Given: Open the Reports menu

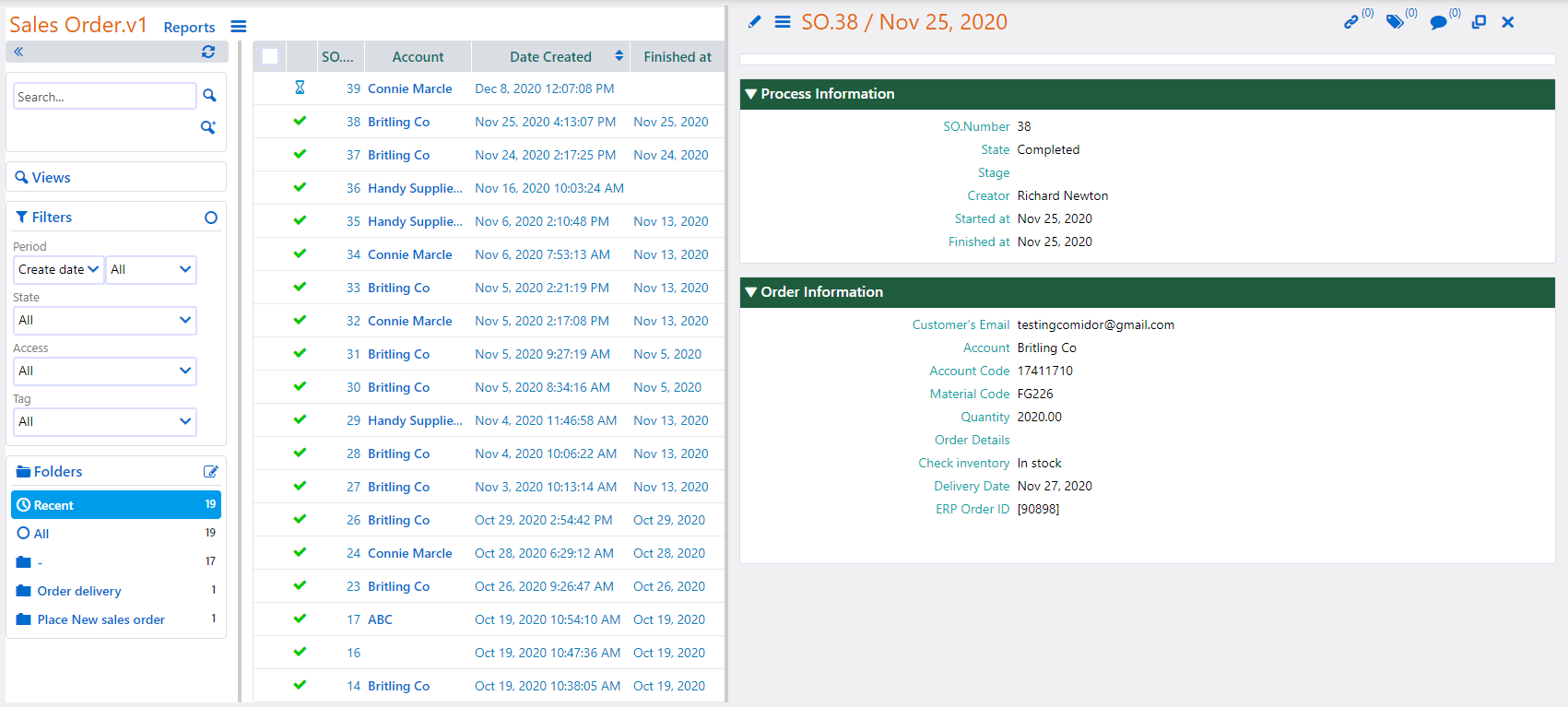Looking at the screenshot, I should click(189, 28).
